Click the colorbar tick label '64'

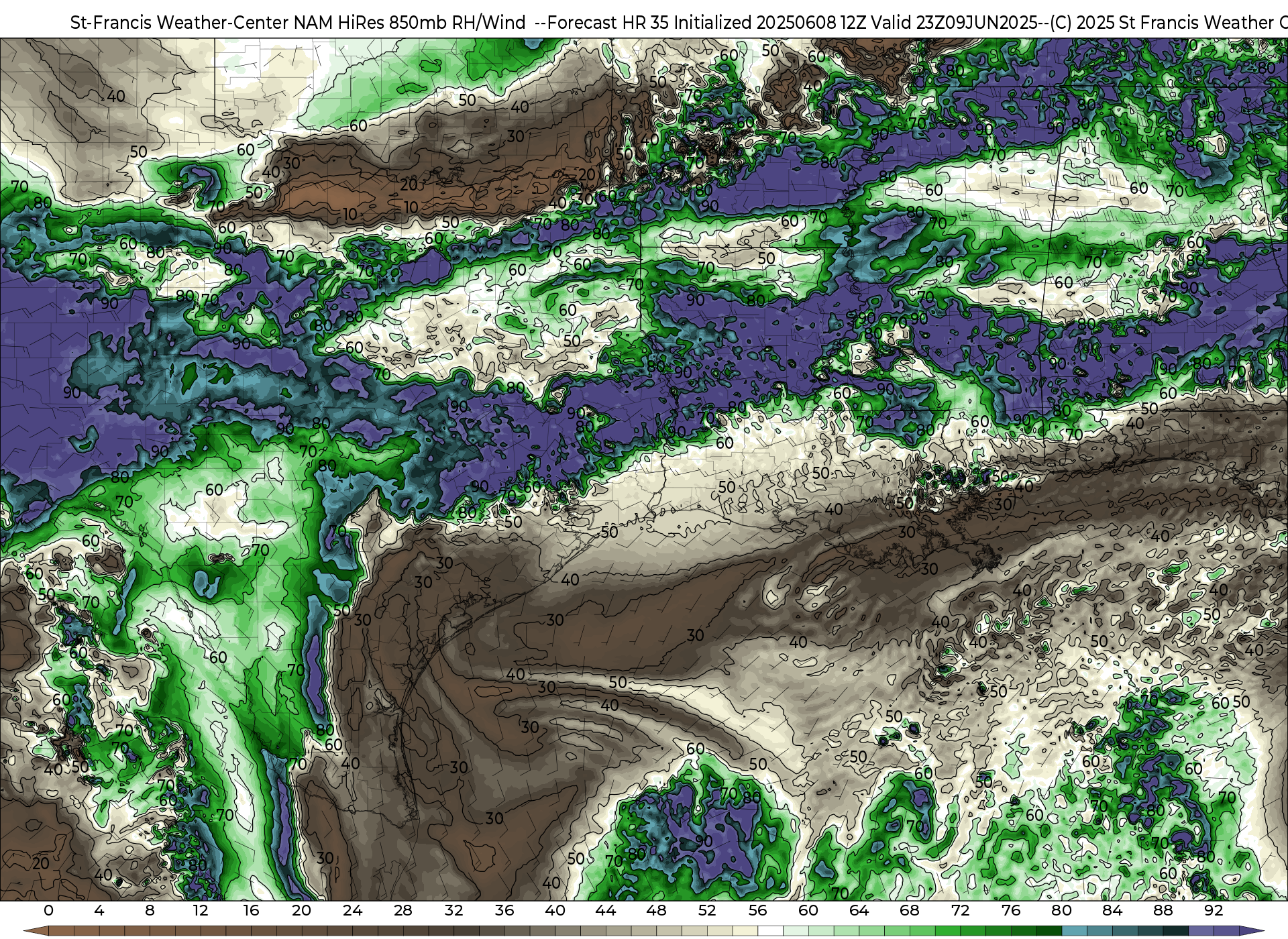[859, 910]
